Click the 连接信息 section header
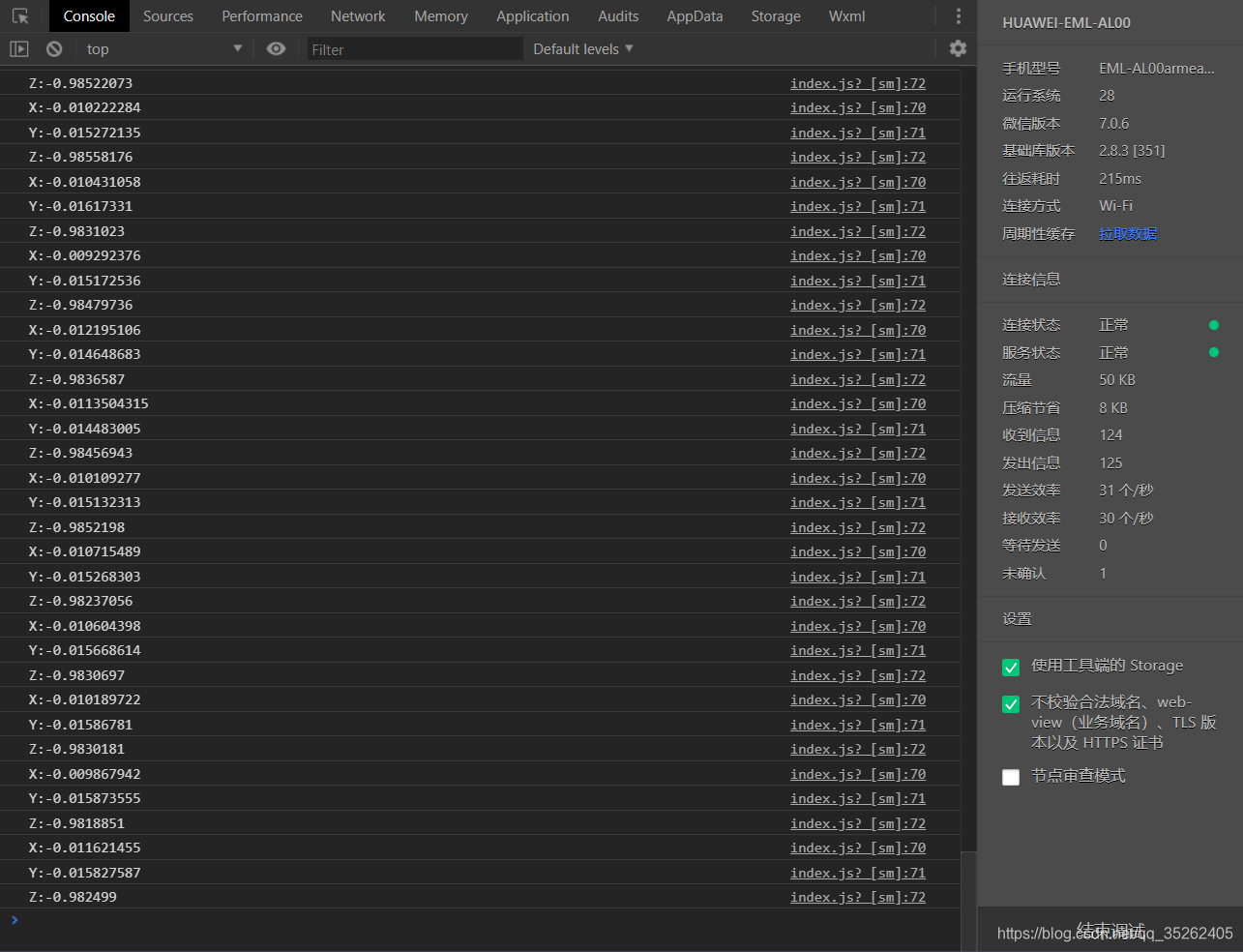Image resolution: width=1243 pixels, height=952 pixels. 1031,279
